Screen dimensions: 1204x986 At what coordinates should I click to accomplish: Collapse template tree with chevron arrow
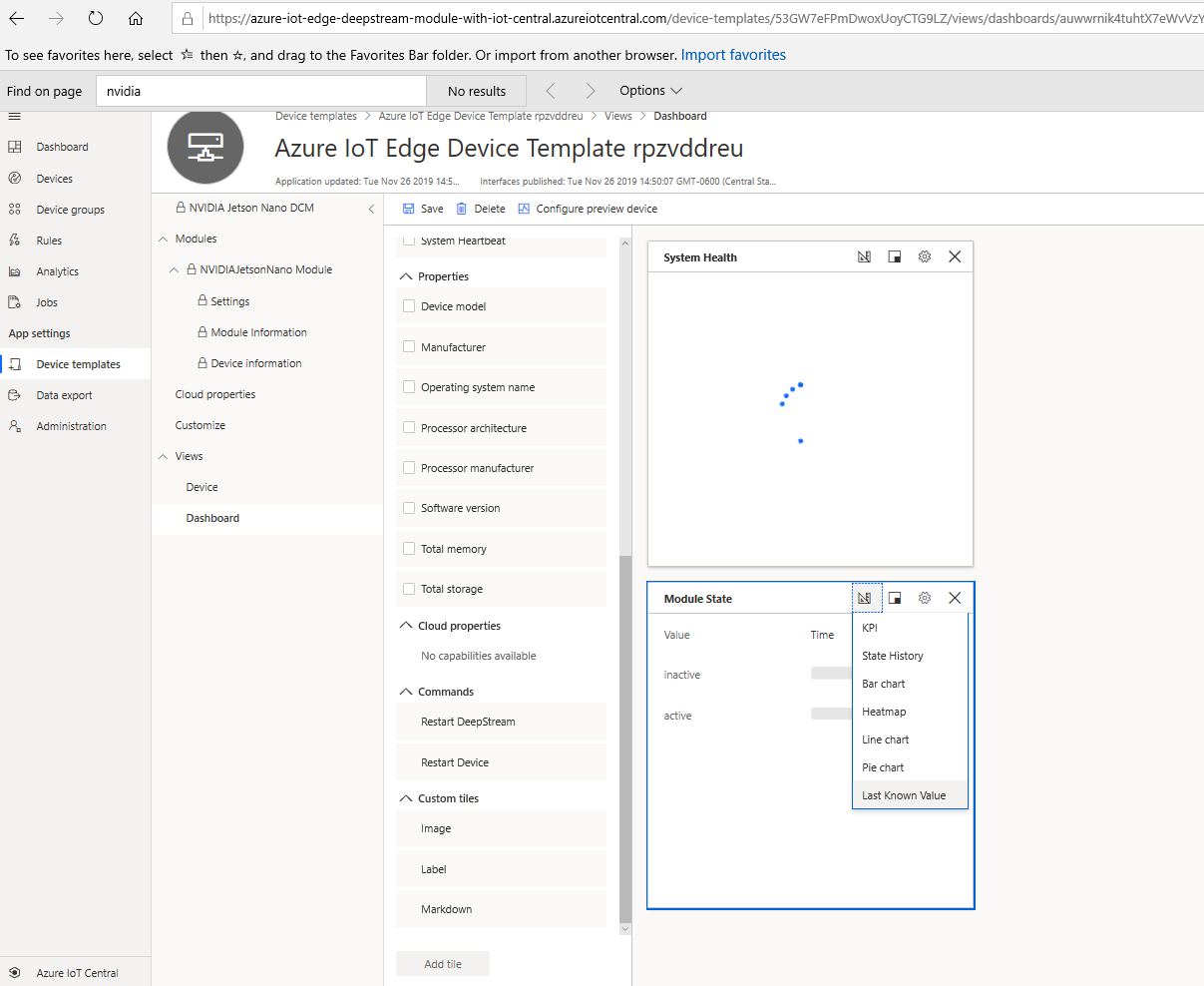point(371,209)
